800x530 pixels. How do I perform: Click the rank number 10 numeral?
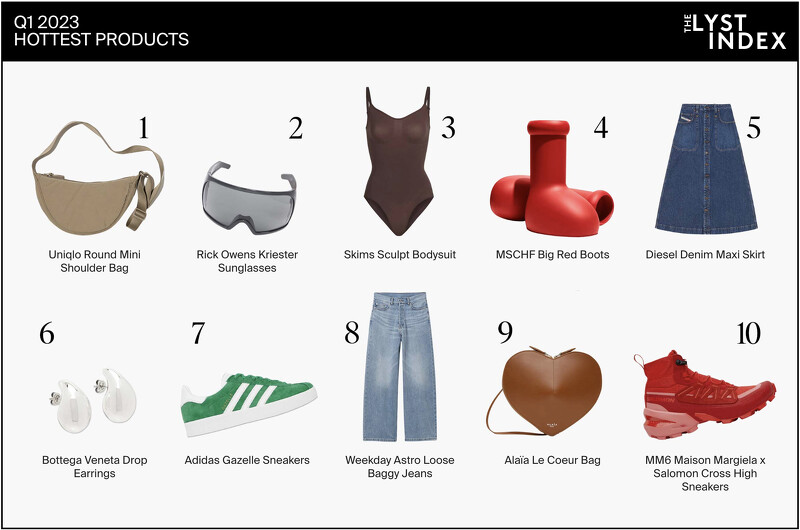point(748,334)
